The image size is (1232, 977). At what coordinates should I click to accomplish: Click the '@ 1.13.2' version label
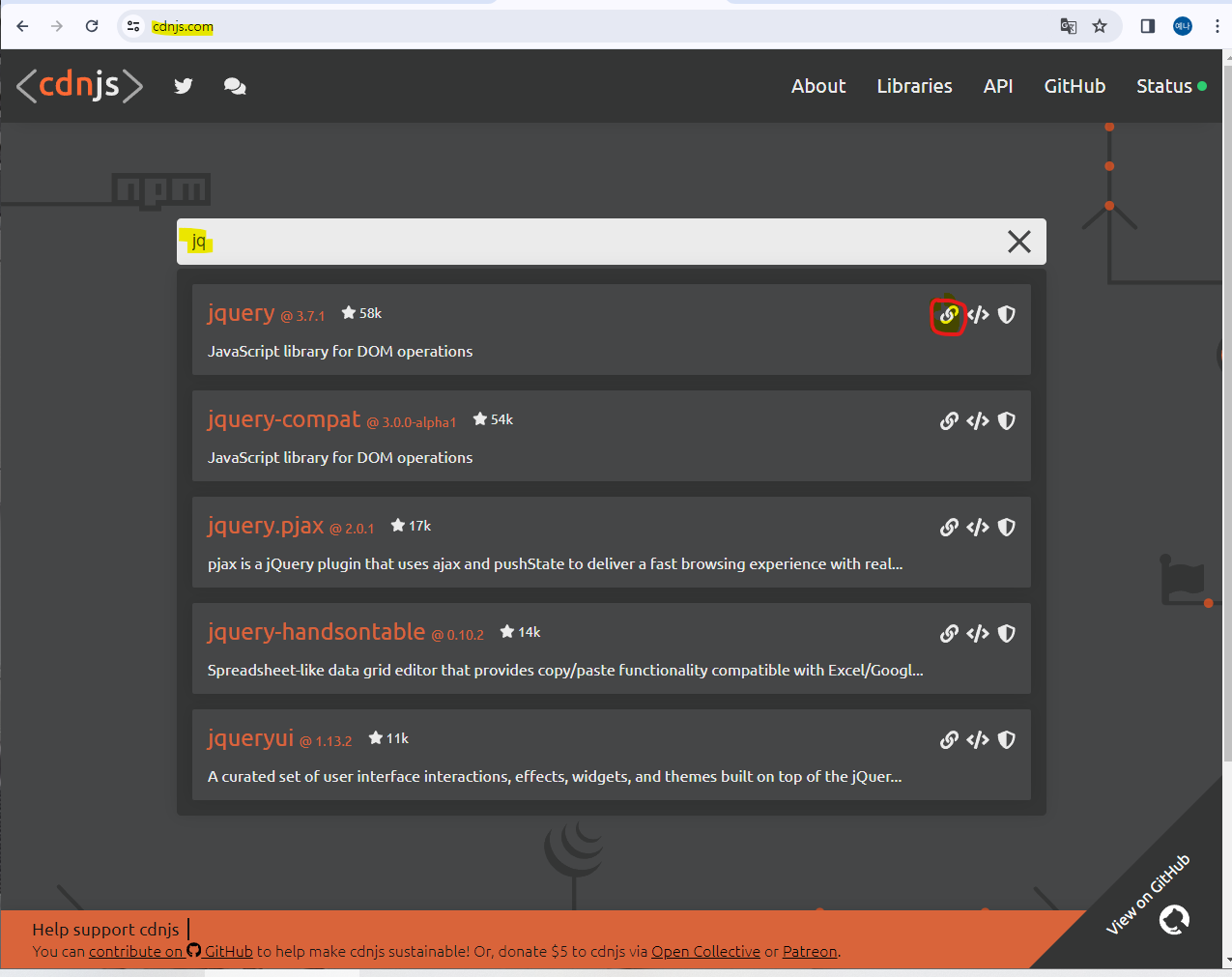(326, 741)
